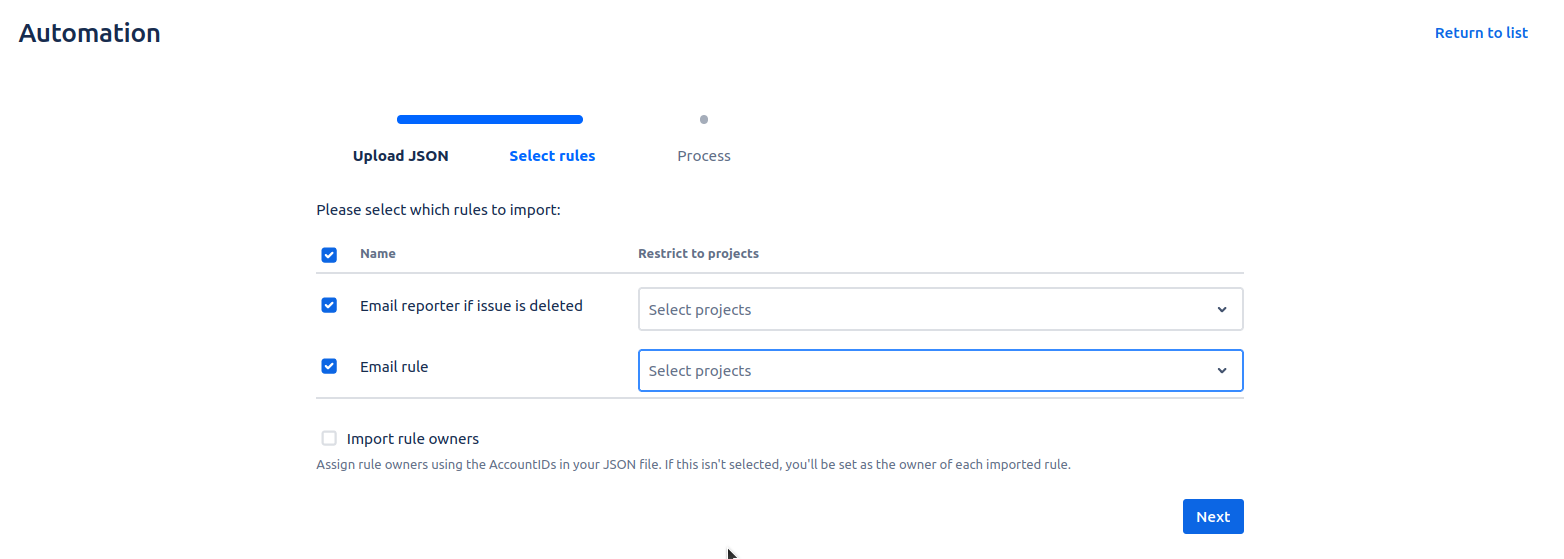
Task: Click the chevron arrow in Email rule's project dropdown
Action: [1221, 371]
